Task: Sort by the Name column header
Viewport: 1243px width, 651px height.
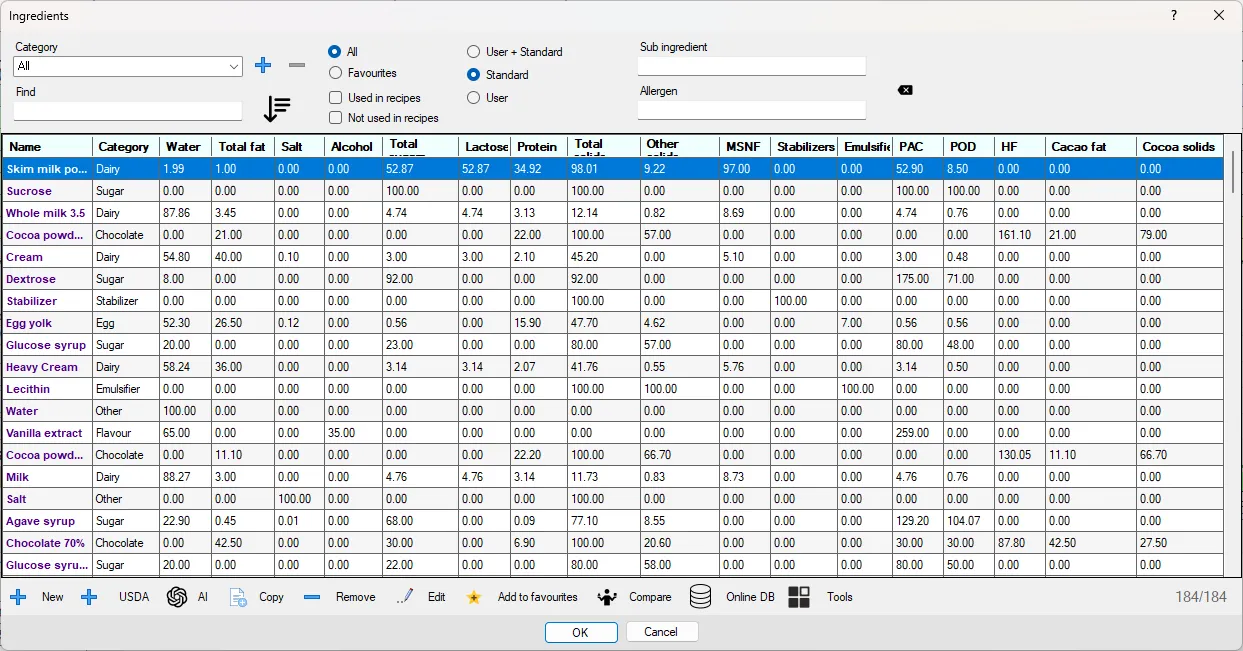Action: click(47, 147)
